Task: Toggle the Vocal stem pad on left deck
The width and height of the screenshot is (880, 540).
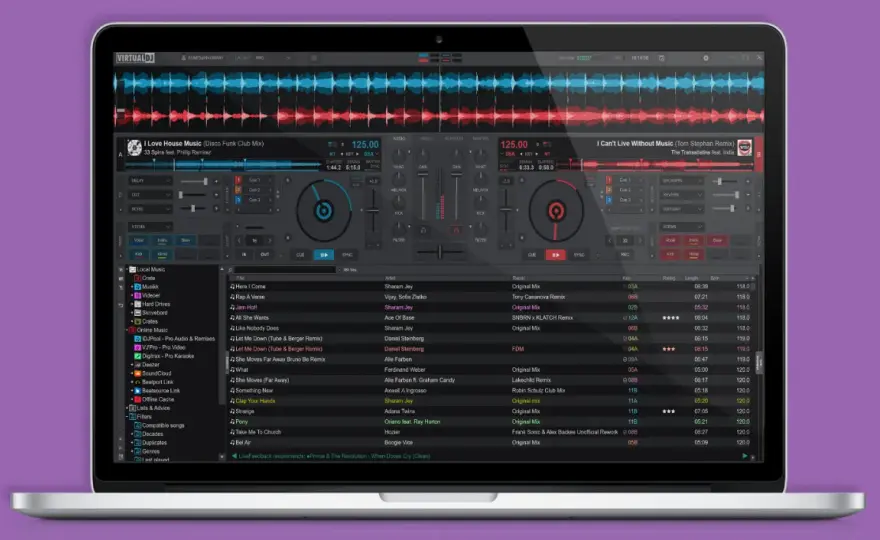Action: point(139,241)
